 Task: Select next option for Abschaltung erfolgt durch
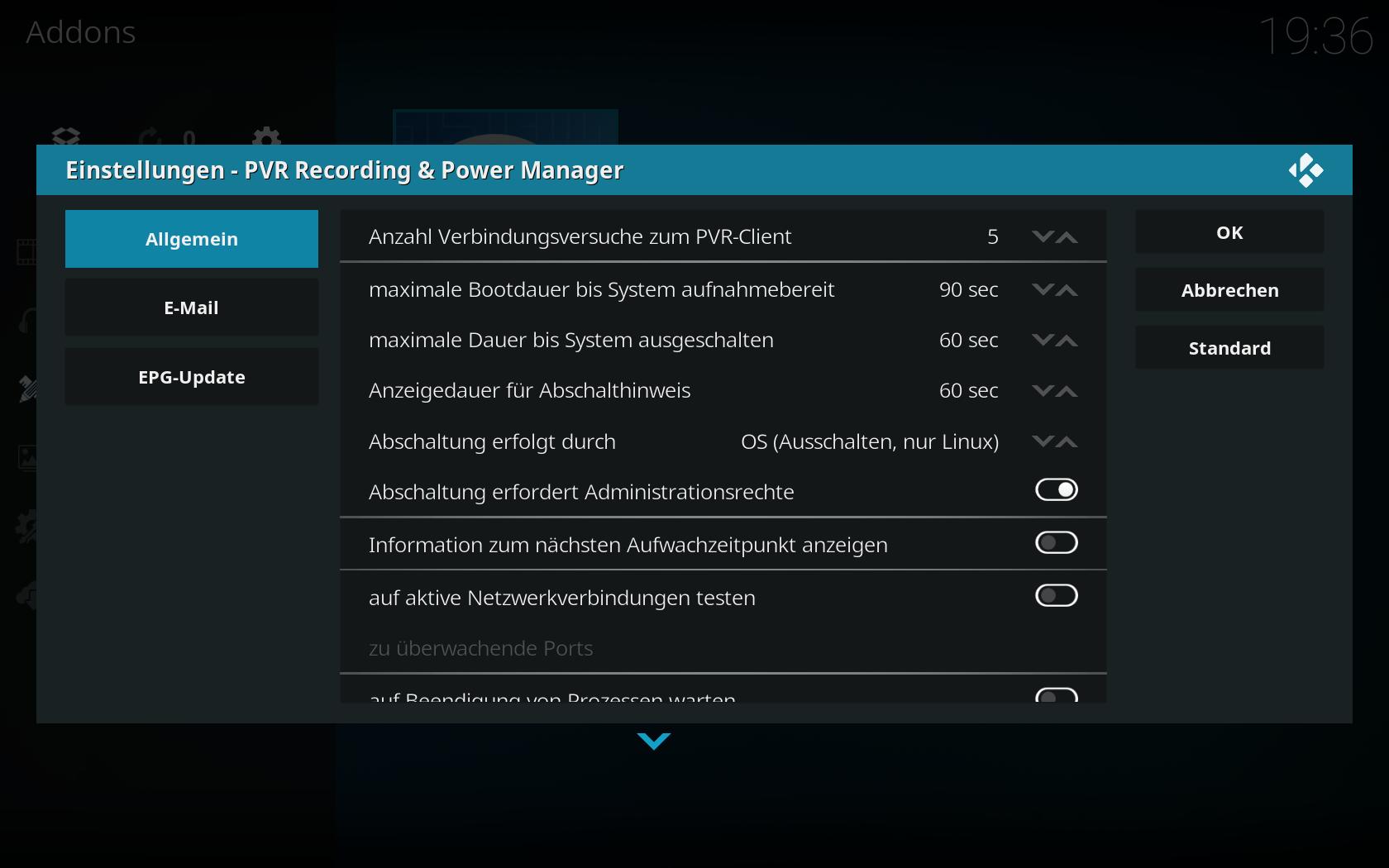pos(1067,442)
